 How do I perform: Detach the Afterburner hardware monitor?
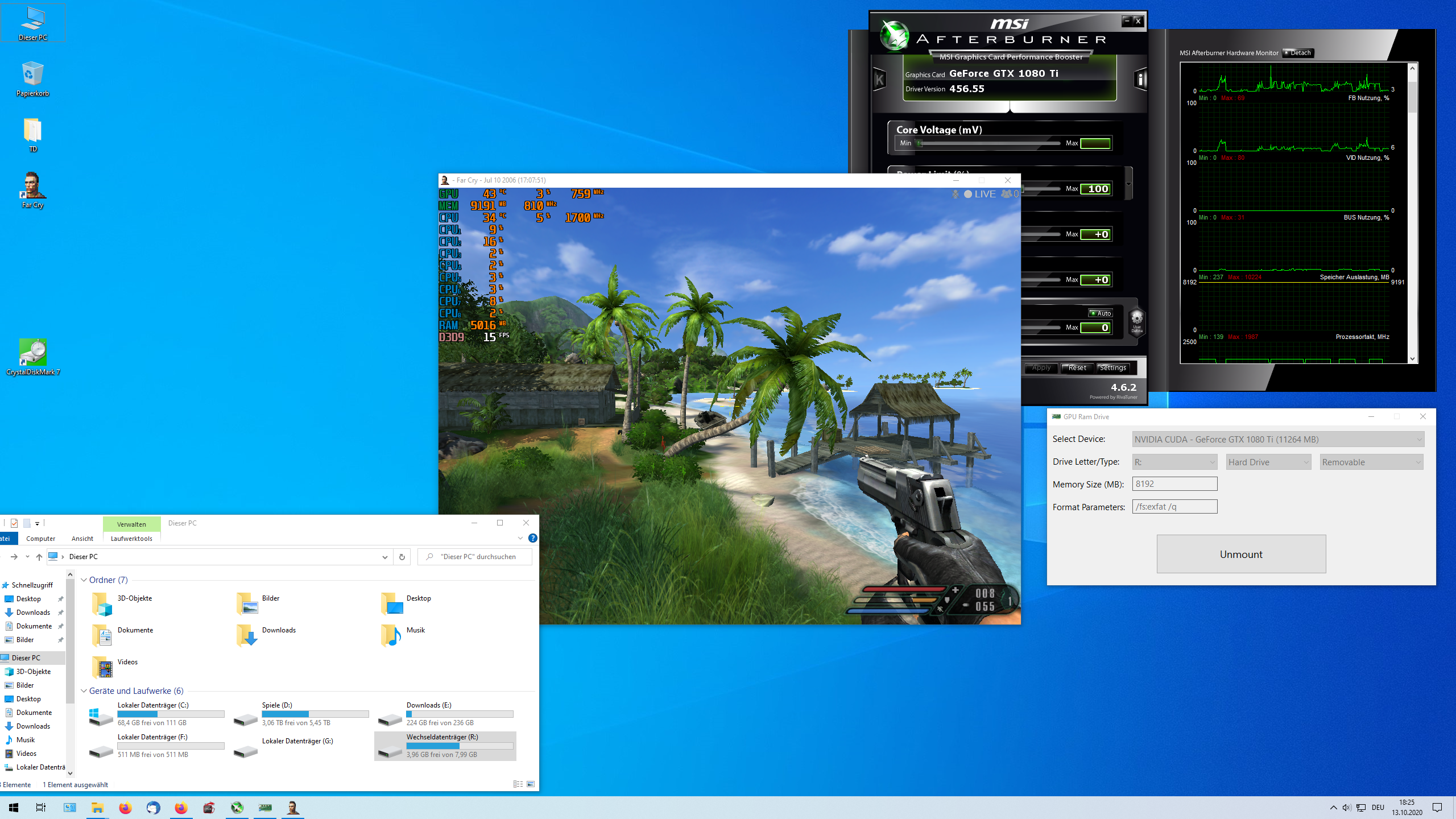point(1297,53)
